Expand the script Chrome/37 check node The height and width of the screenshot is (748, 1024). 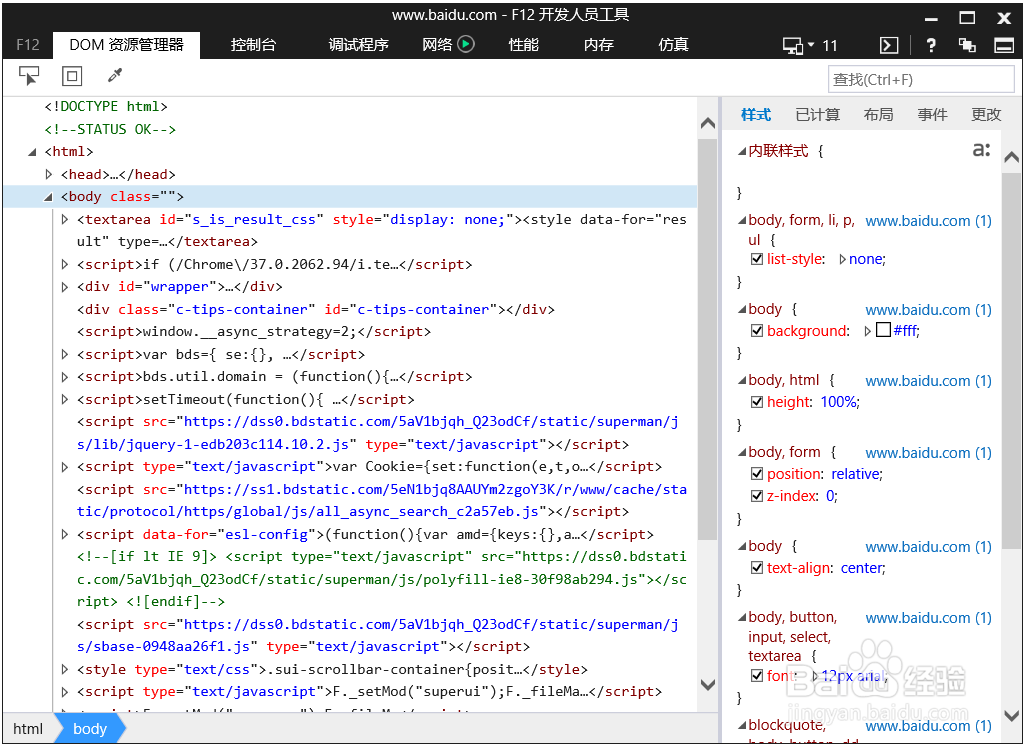point(65,265)
